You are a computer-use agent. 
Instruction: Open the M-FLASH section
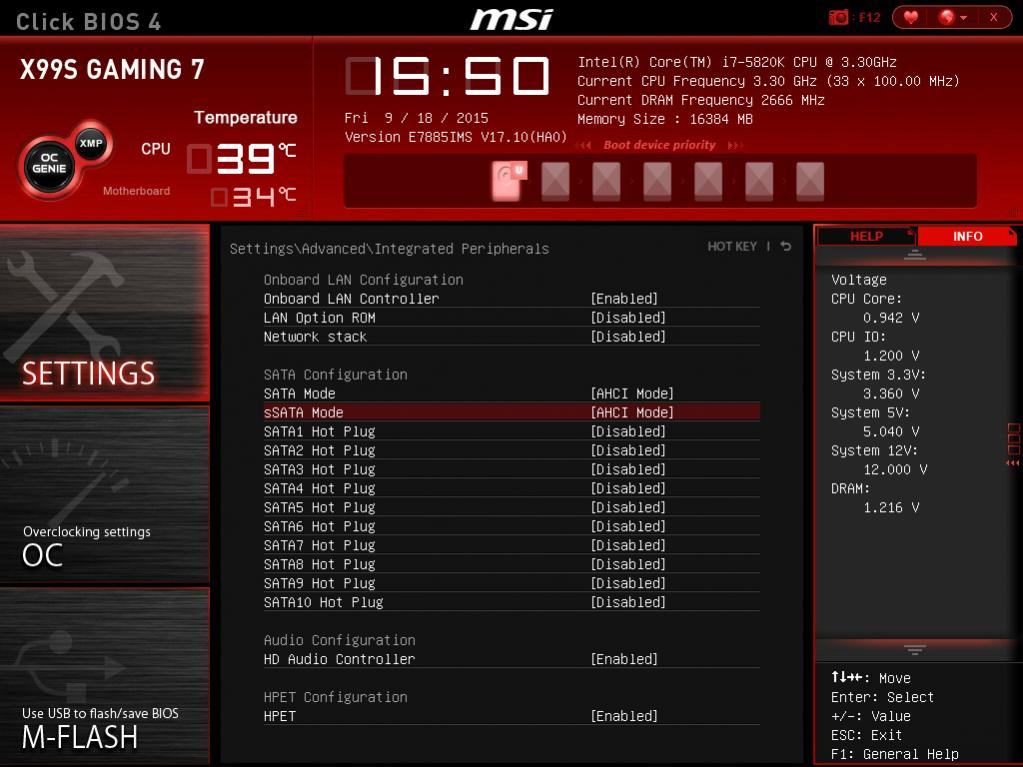pyautogui.click(x=104, y=676)
